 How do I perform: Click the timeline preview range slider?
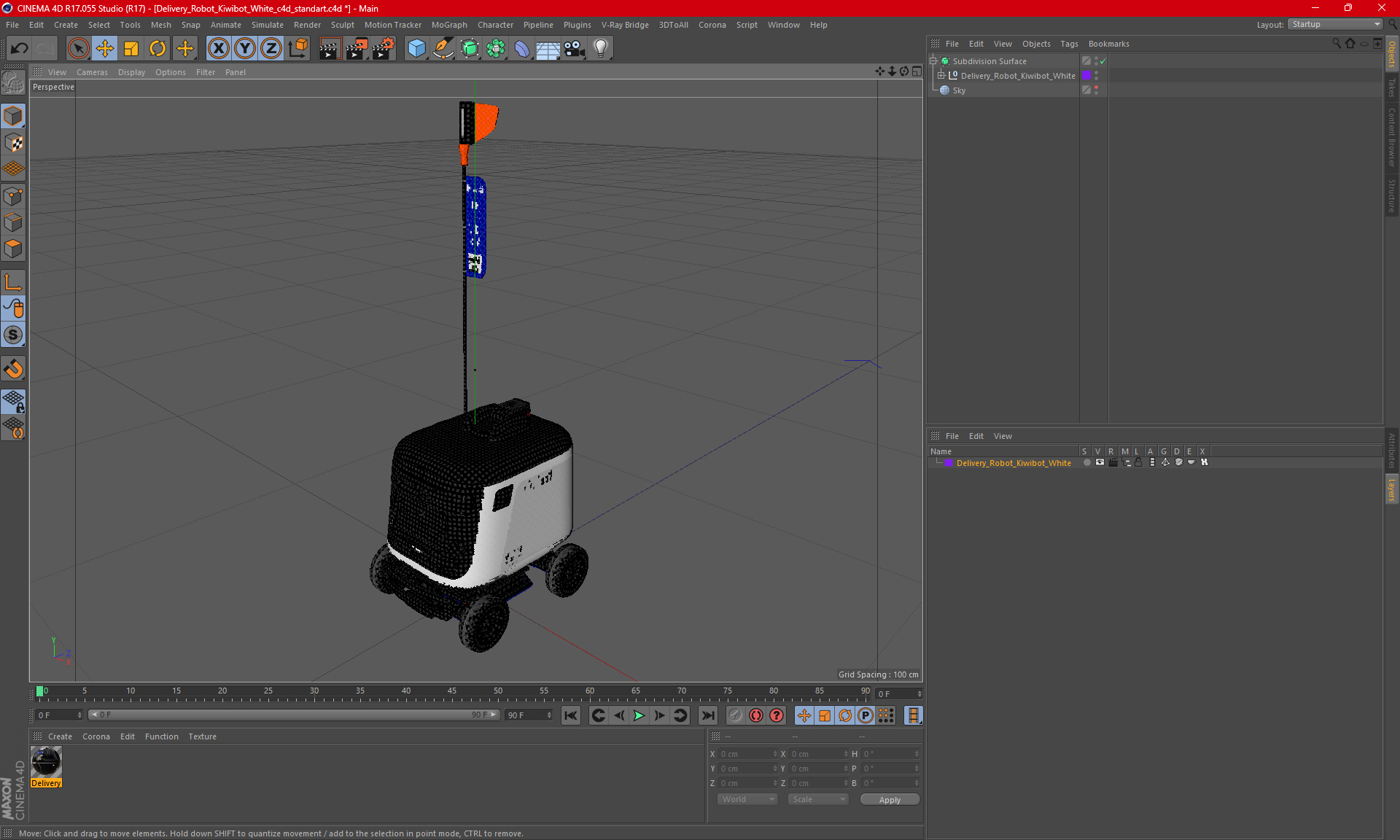tap(294, 715)
